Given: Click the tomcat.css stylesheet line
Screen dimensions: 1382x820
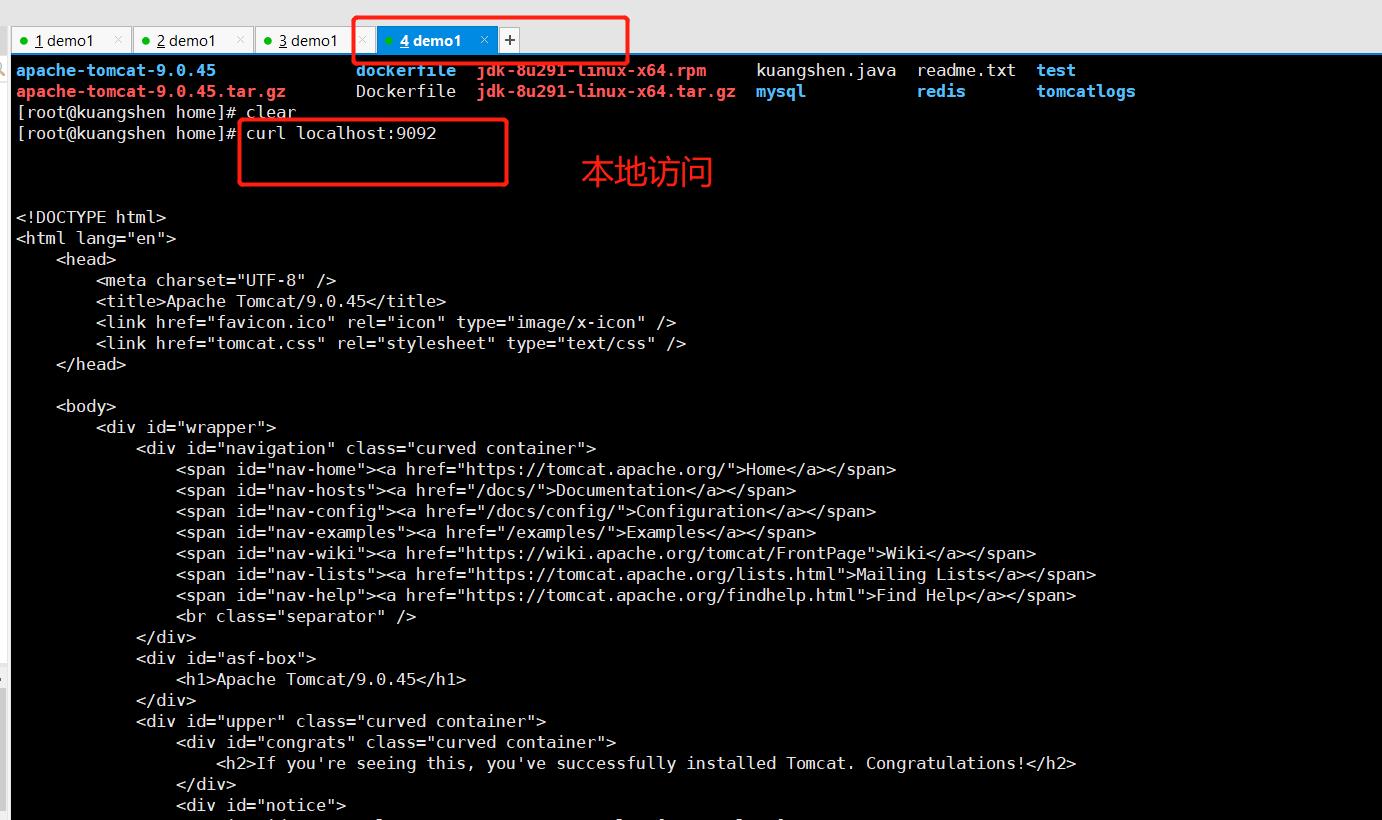Looking at the screenshot, I should click(x=391, y=343).
